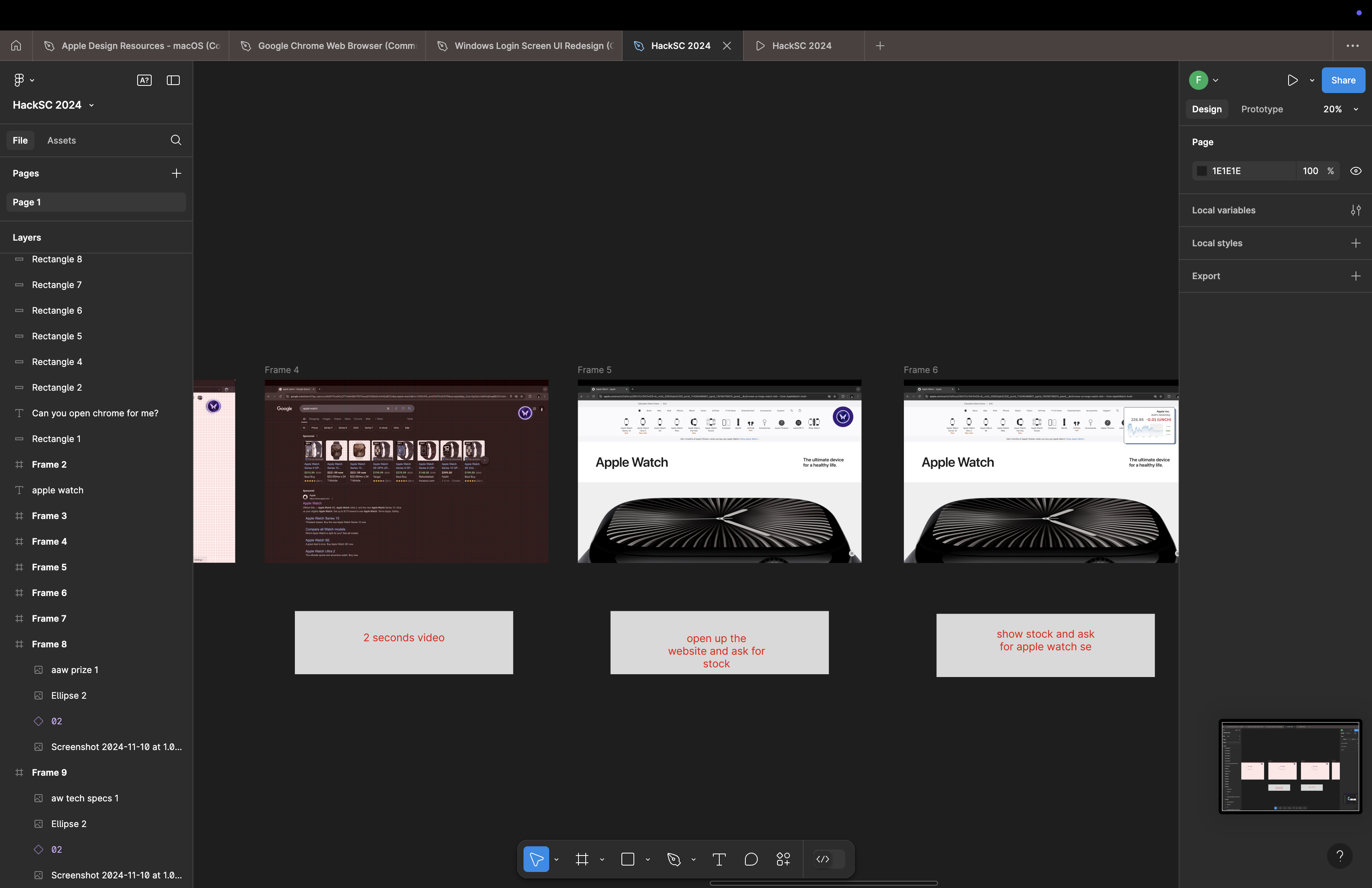Select Frame 5 layer in Layers list
1372x888 pixels.
[49, 567]
